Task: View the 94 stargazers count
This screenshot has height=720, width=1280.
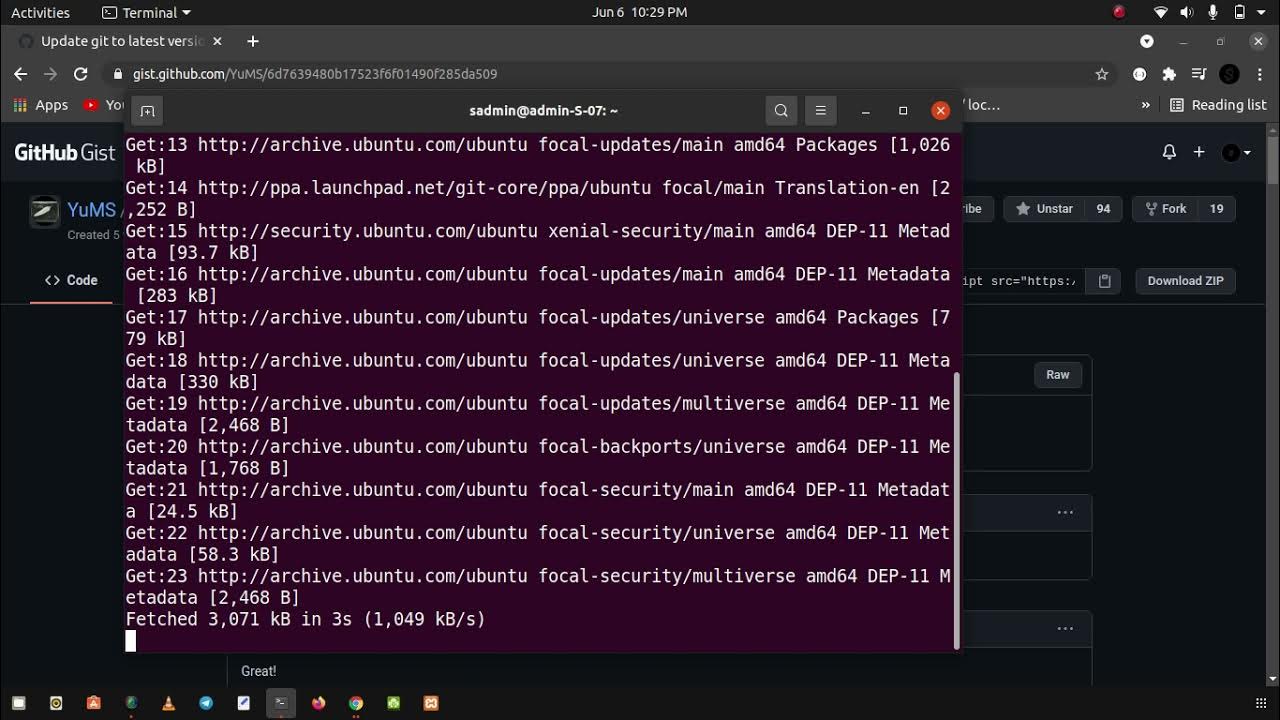Action: pos(1103,209)
